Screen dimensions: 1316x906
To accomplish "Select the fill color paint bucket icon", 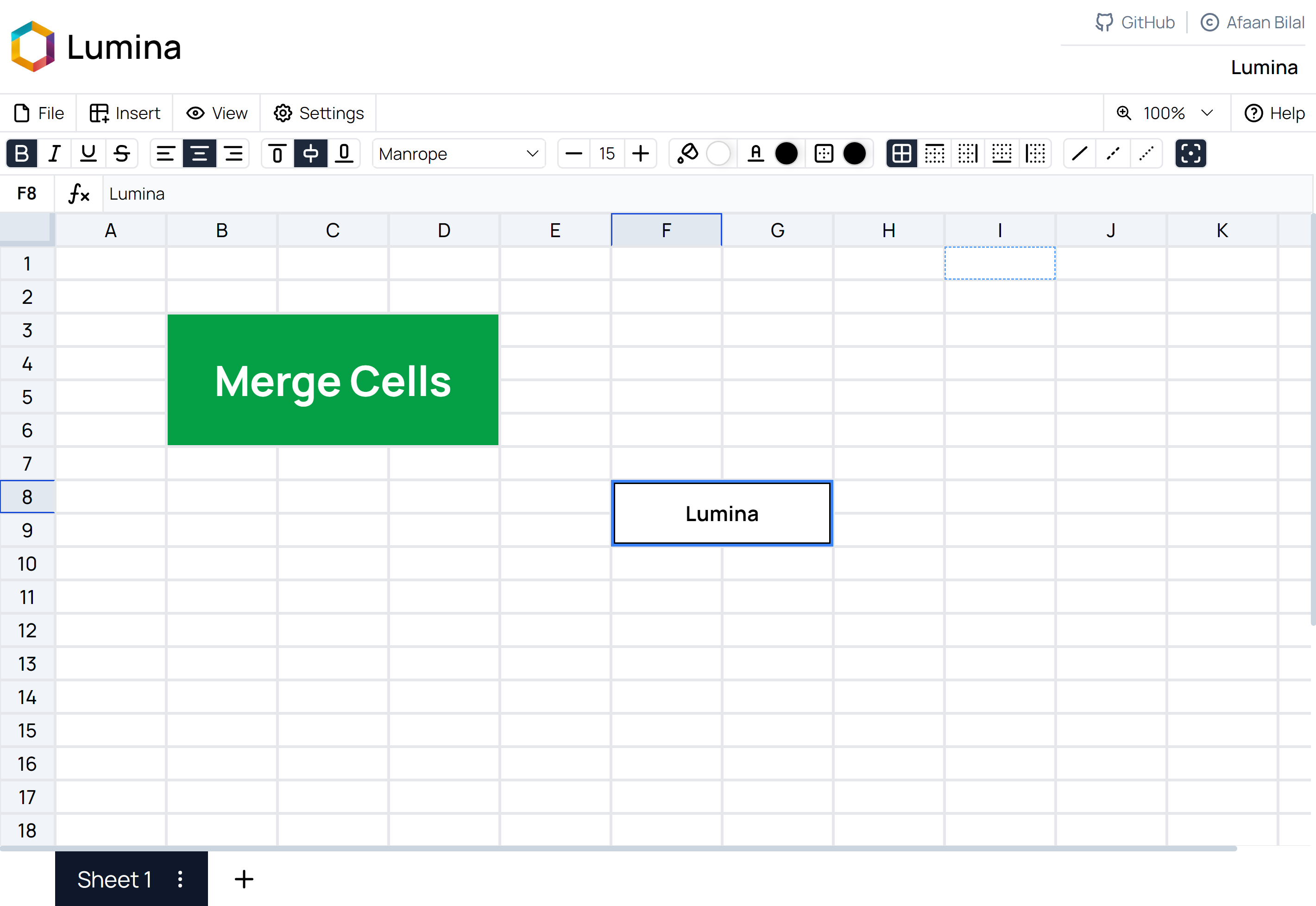I will pyautogui.click(x=687, y=153).
